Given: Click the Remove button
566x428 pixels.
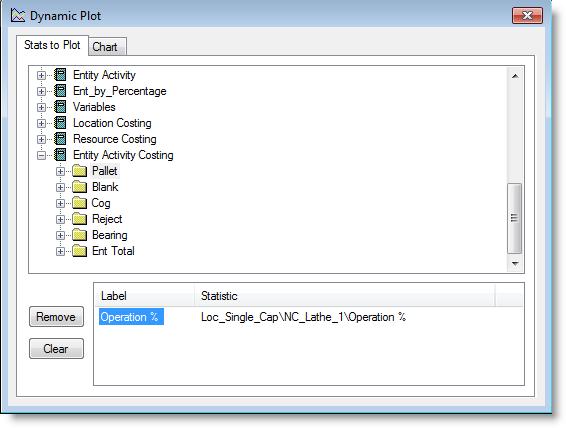Looking at the screenshot, I should click(56, 317).
